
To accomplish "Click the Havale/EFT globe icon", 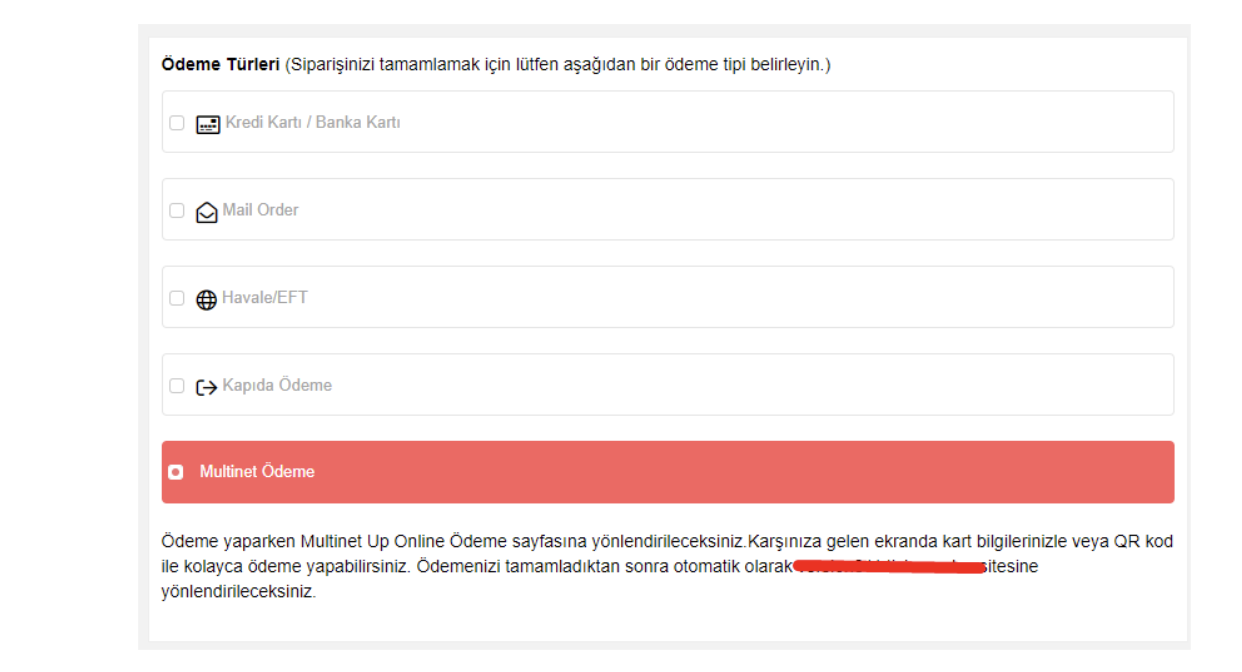I will point(207,300).
